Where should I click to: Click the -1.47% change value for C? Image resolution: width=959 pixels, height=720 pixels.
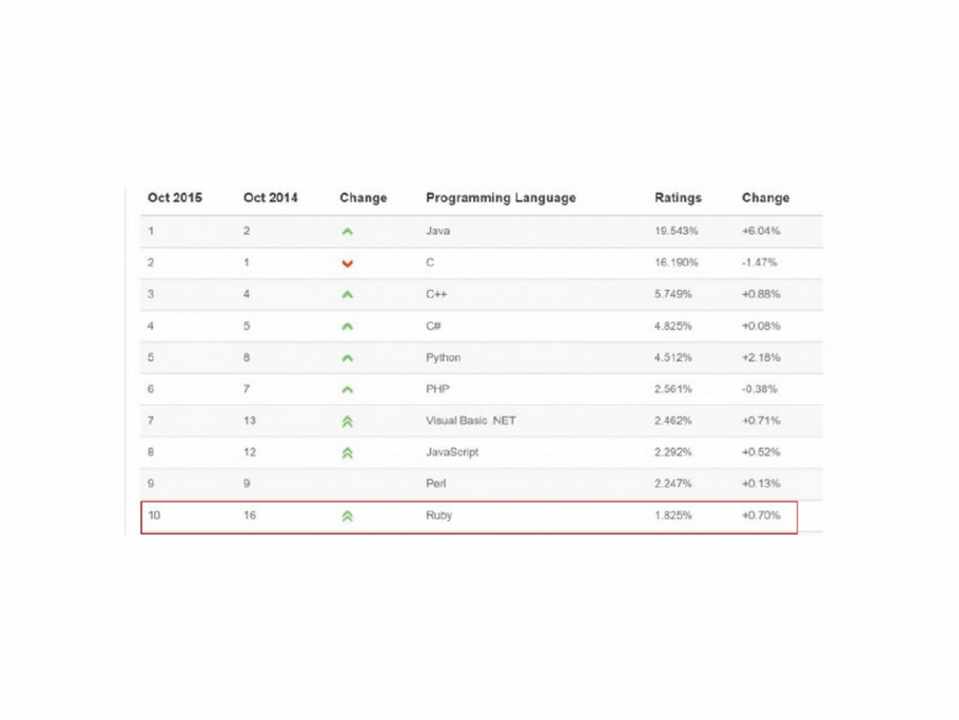(760, 263)
